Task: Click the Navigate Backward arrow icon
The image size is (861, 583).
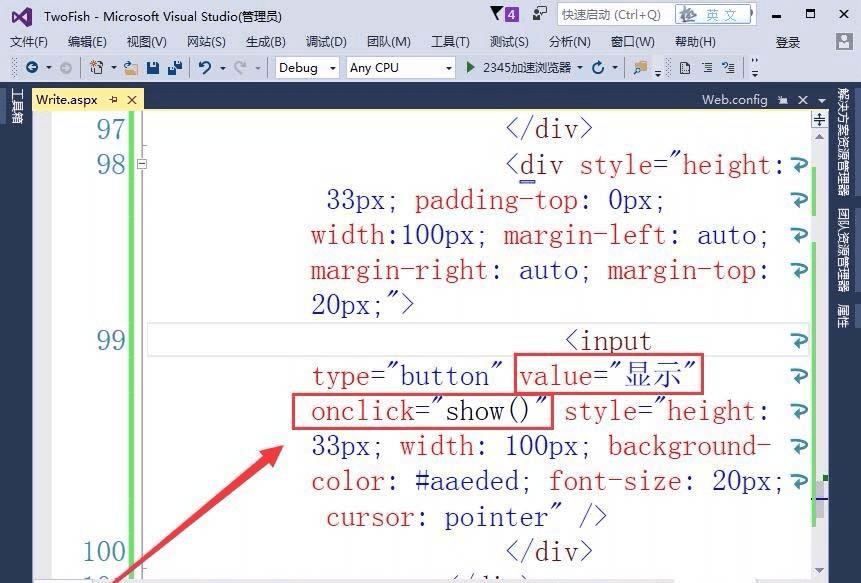Action: (x=32, y=68)
